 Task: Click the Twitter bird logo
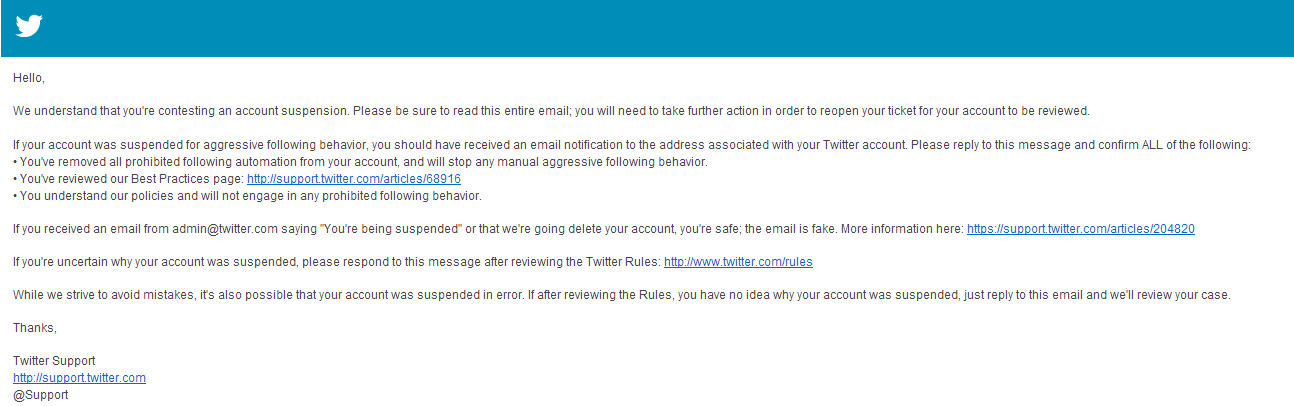(29, 27)
